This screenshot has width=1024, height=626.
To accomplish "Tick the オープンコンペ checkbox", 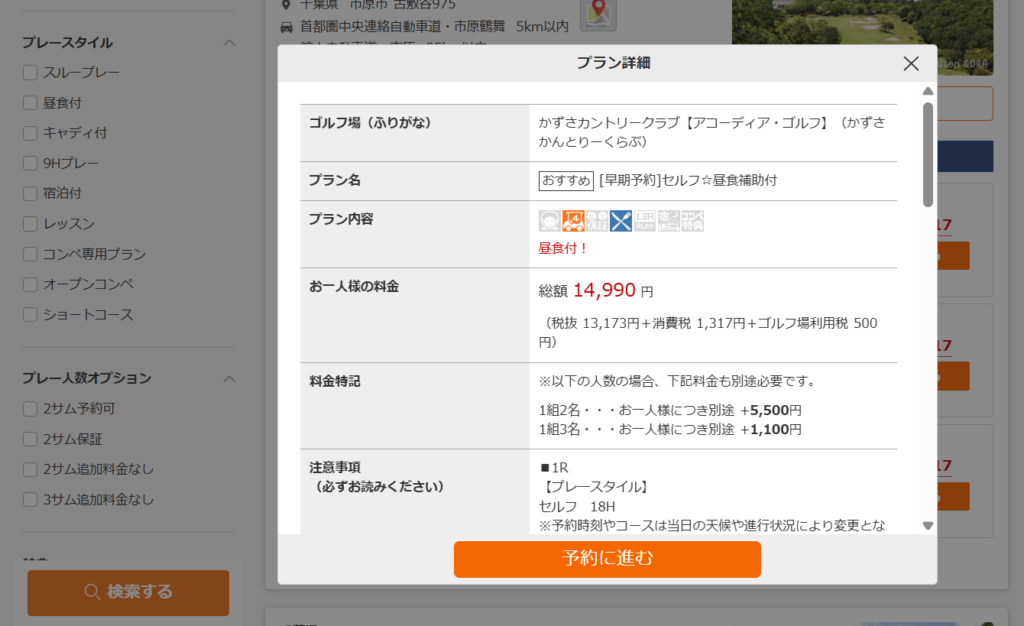I will [31, 285].
